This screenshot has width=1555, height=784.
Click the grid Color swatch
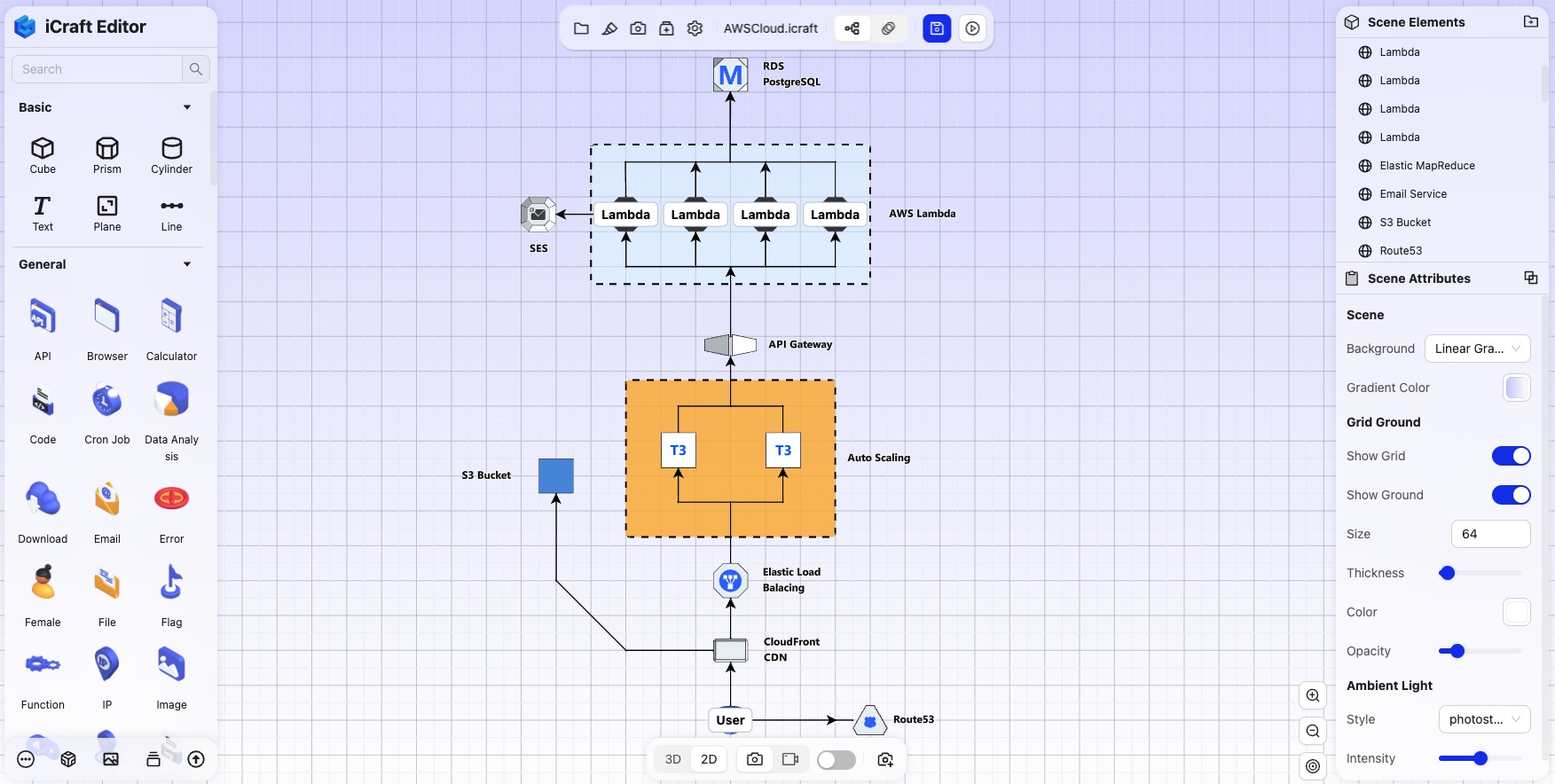click(x=1517, y=612)
